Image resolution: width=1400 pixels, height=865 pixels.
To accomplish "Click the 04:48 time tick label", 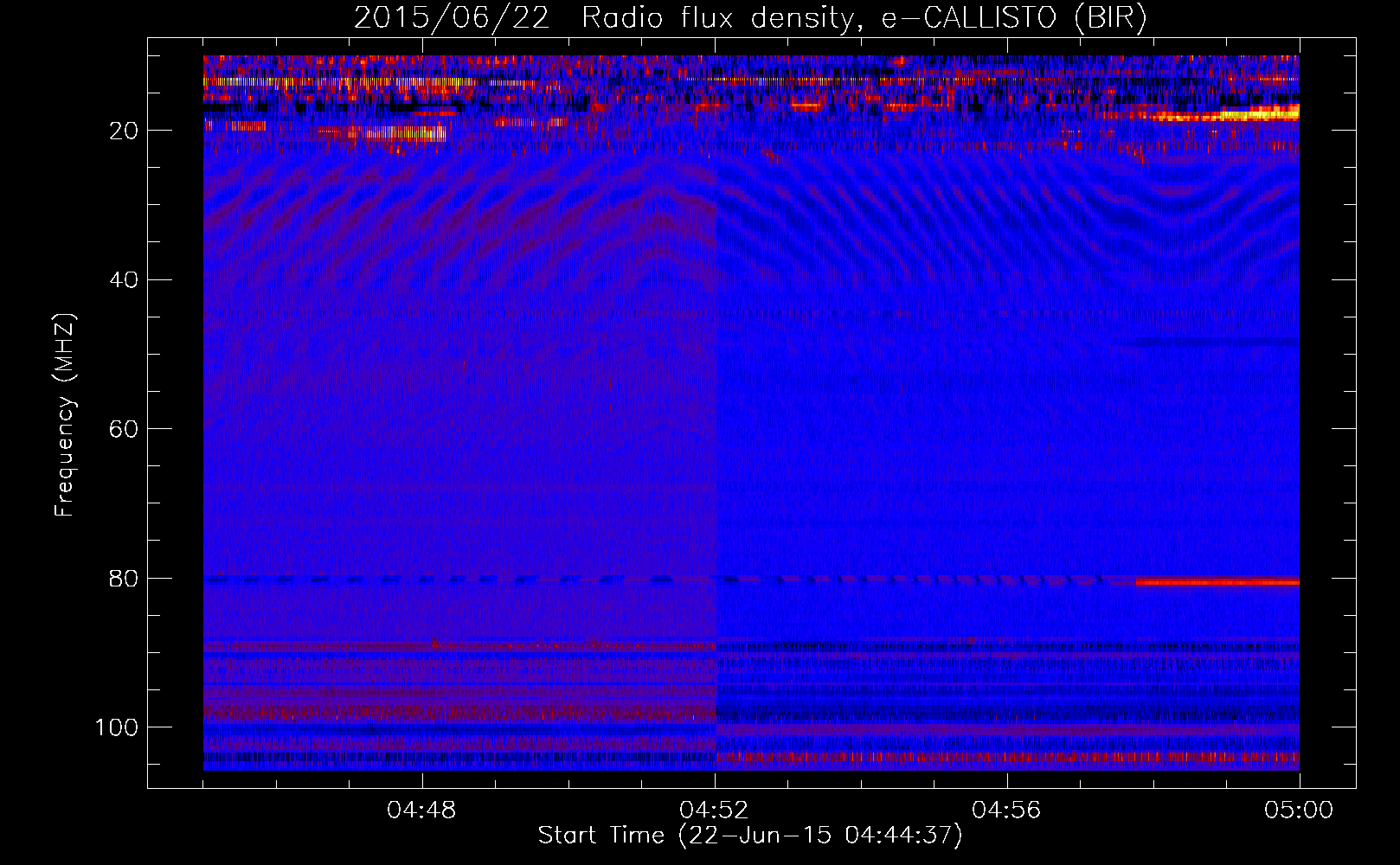I will tap(422, 811).
